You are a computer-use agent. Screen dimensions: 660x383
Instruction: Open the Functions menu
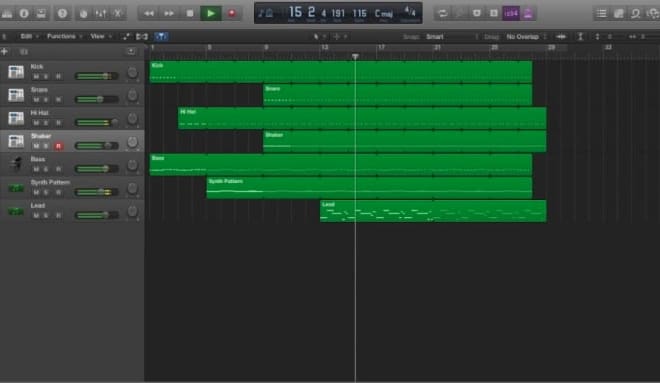tap(64, 37)
